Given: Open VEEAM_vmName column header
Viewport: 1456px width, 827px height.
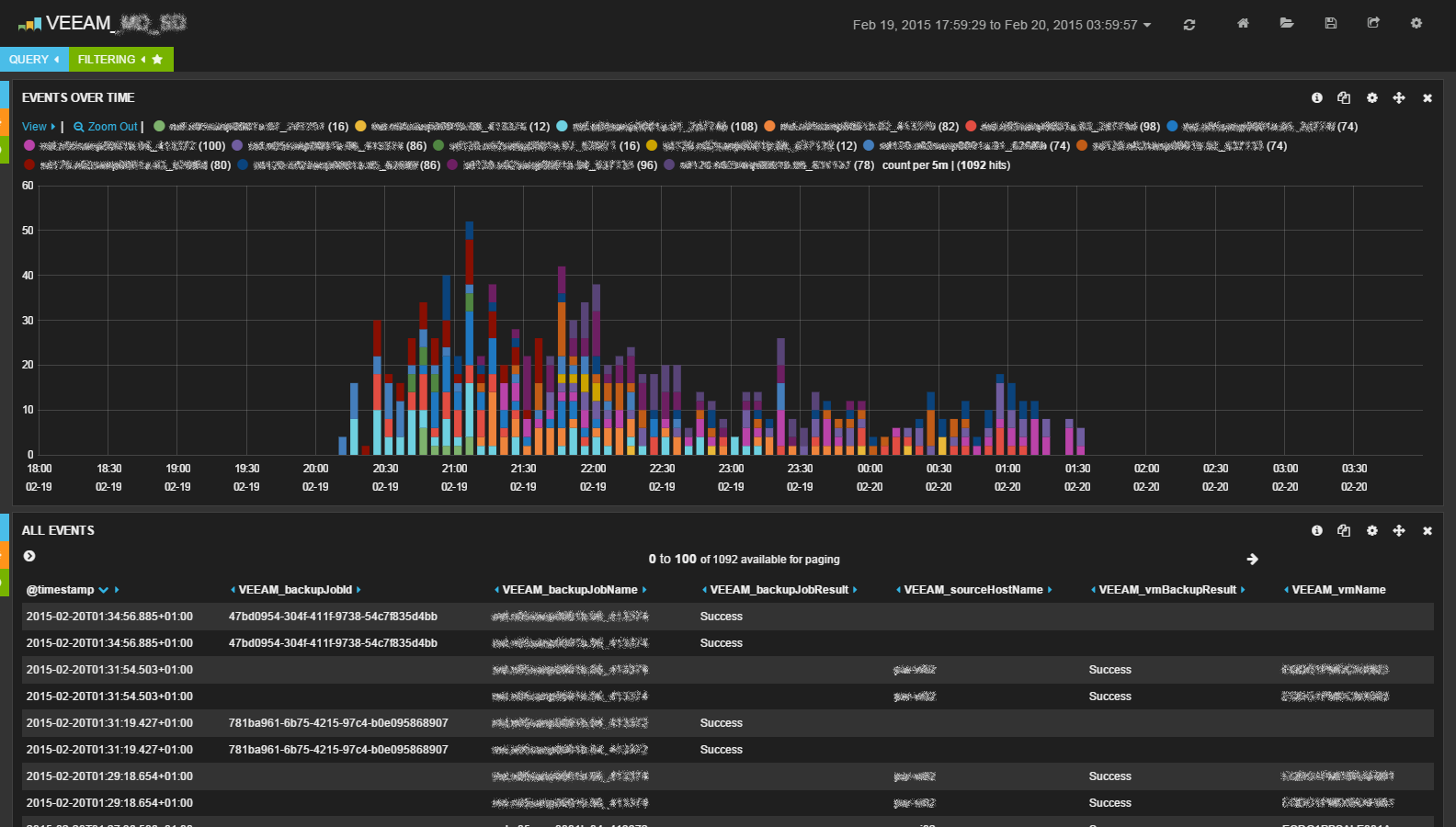Looking at the screenshot, I should tap(1338, 590).
